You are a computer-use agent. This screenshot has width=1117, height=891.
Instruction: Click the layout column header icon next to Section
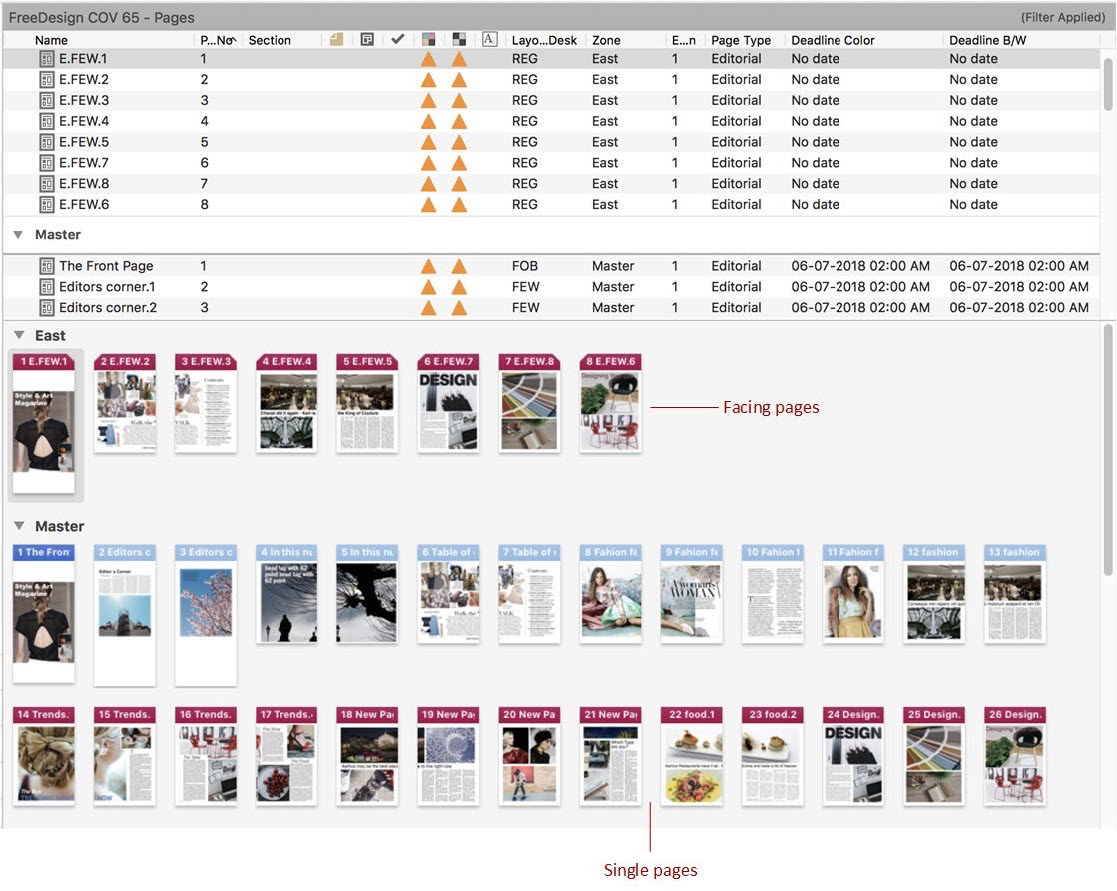click(367, 40)
